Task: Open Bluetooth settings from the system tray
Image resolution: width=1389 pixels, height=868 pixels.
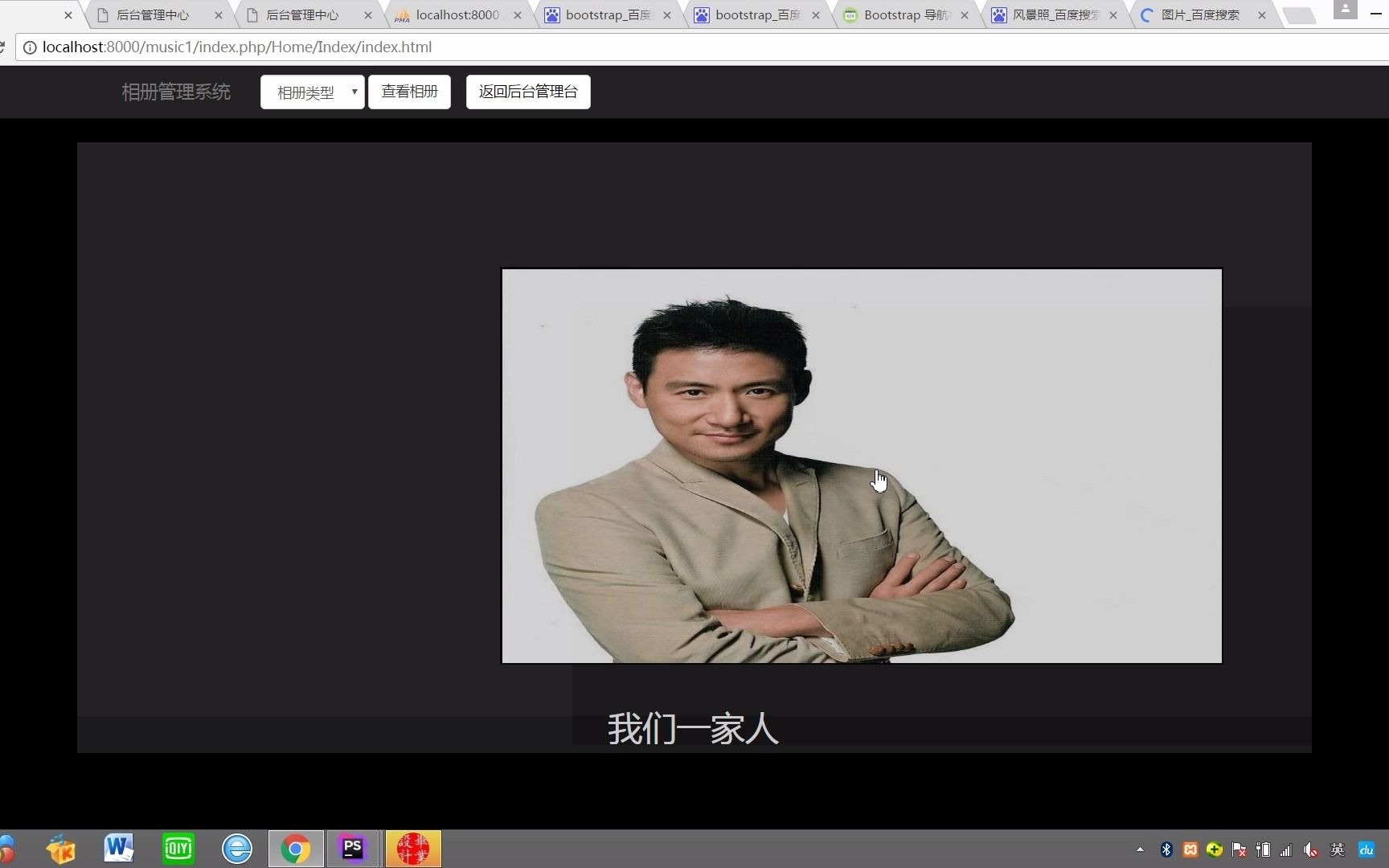Action: 1166,850
